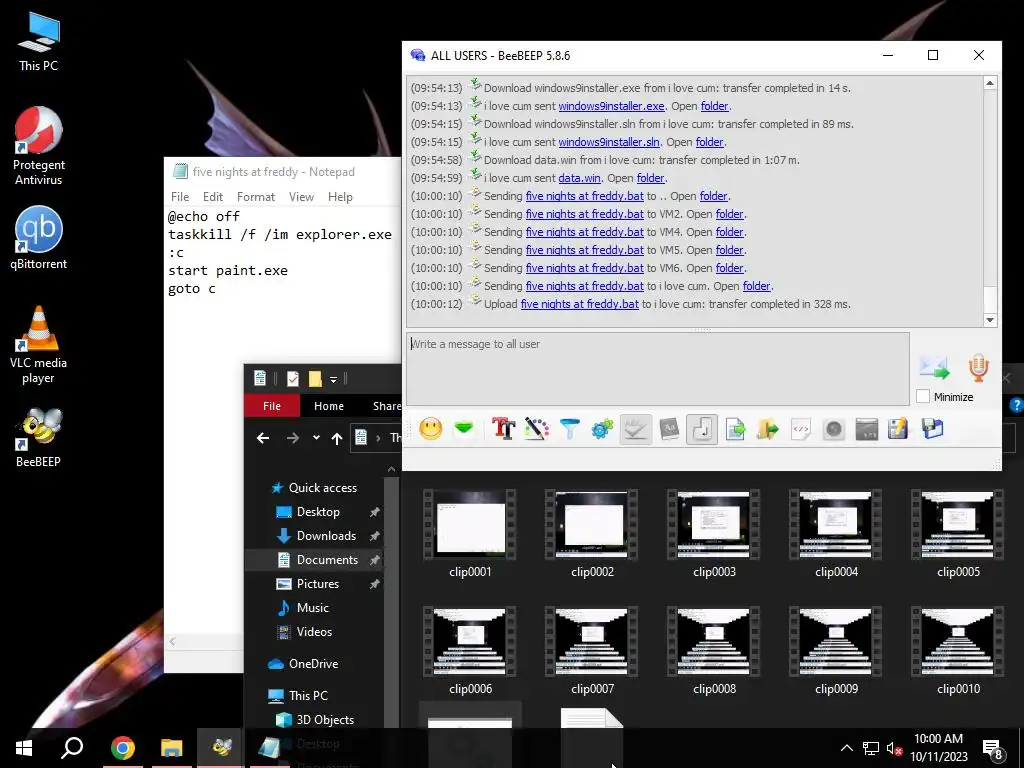1024x768 pixels.
Task: Click the send message envelope arrow icon
Action: click(x=935, y=368)
